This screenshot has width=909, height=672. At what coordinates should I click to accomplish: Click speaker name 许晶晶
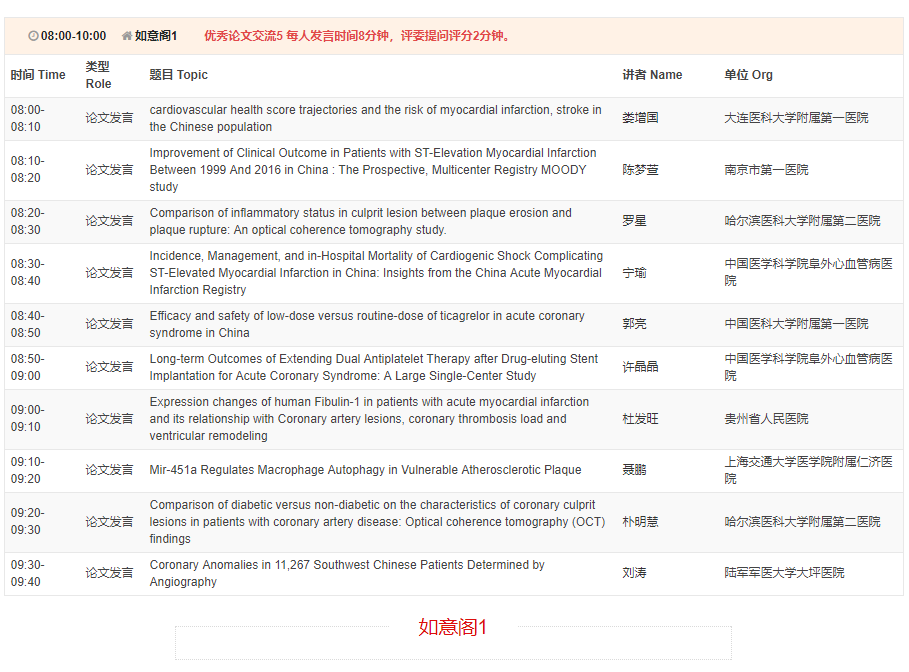coord(641,367)
